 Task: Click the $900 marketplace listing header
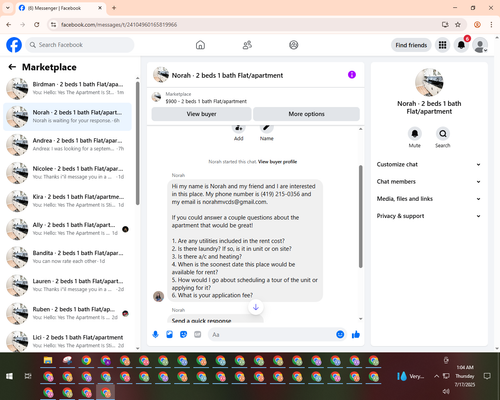[256, 98]
